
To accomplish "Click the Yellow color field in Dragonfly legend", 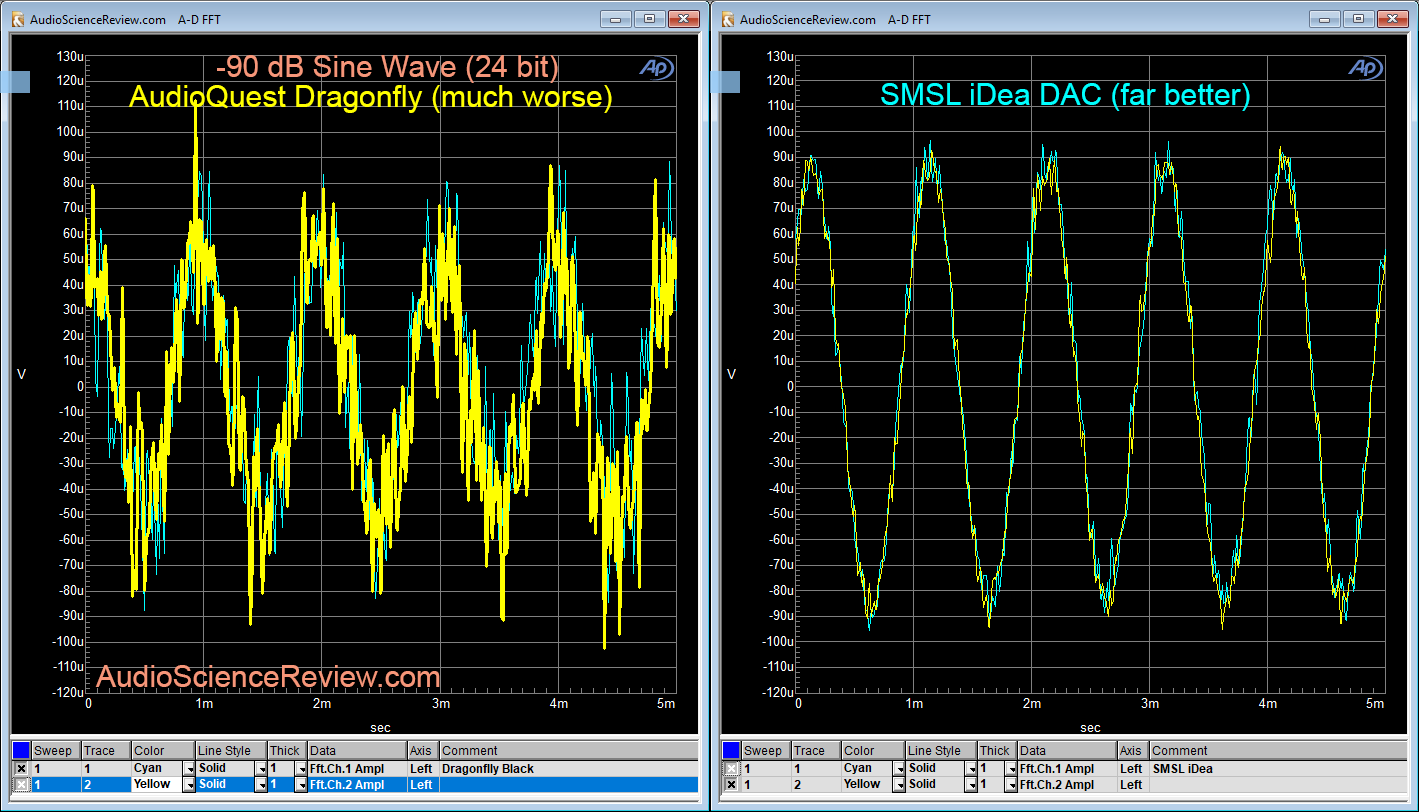I will 156,785.
